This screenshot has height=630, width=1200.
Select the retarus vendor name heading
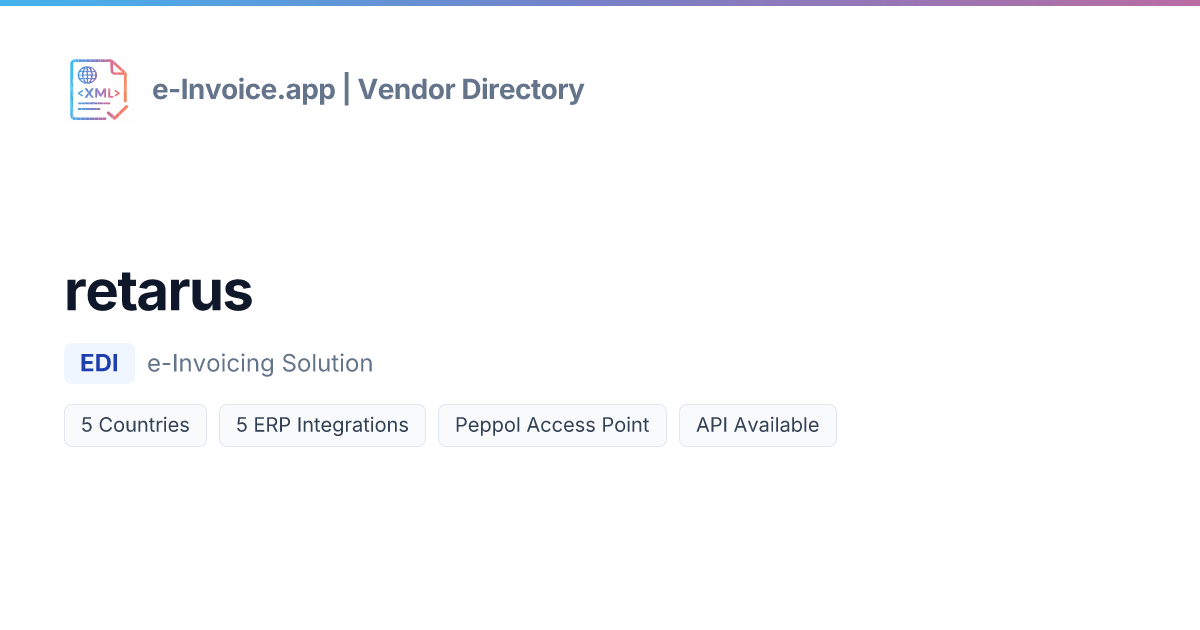(158, 292)
